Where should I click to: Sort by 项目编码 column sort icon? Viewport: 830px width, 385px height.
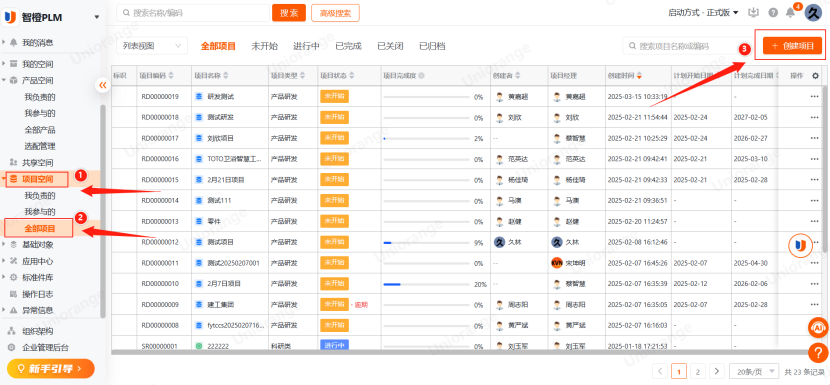point(170,76)
